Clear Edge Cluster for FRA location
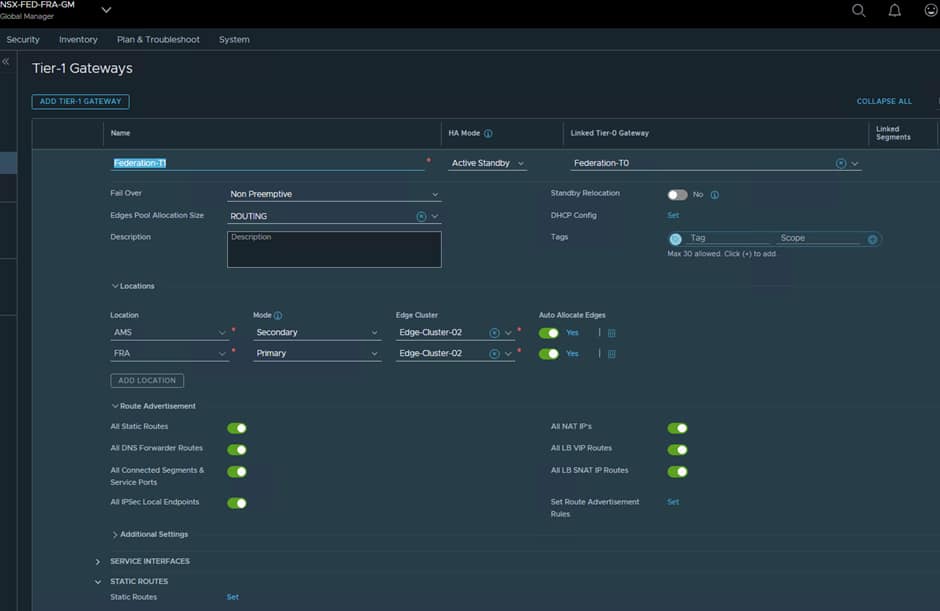Image resolution: width=940 pixels, height=611 pixels. [494, 354]
